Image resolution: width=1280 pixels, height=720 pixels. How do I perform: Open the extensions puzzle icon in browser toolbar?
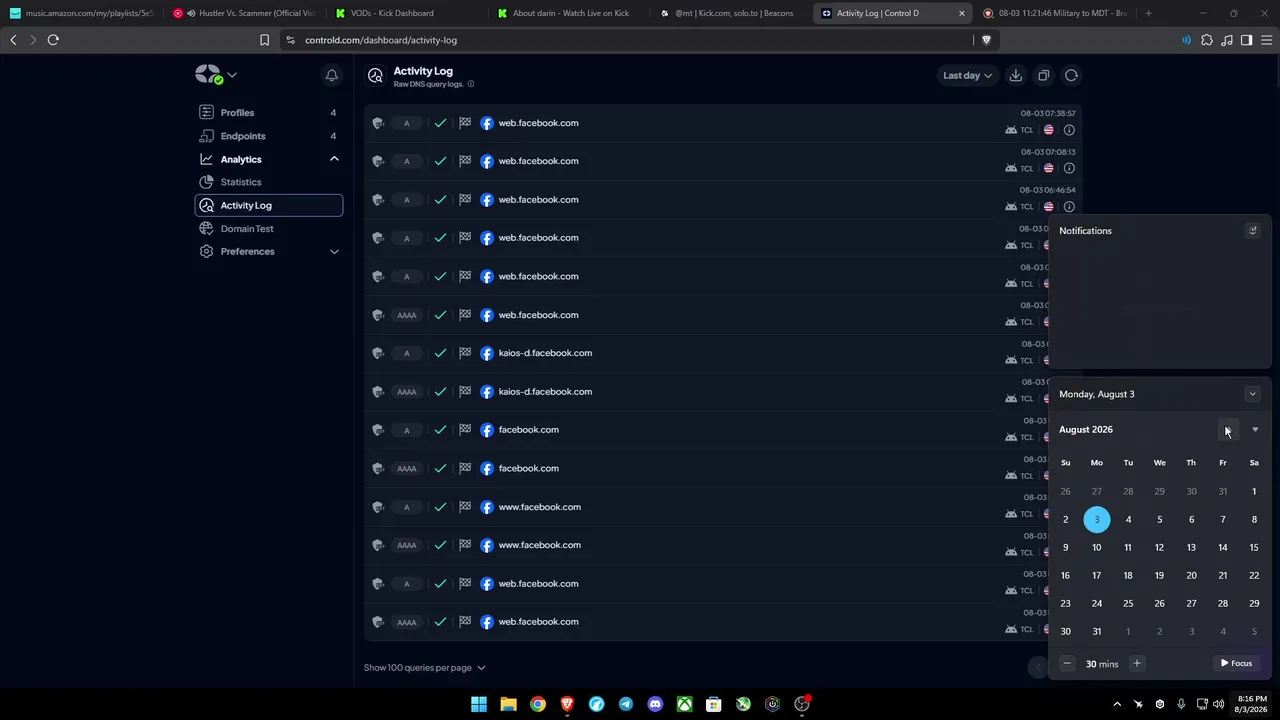[x=1206, y=40]
